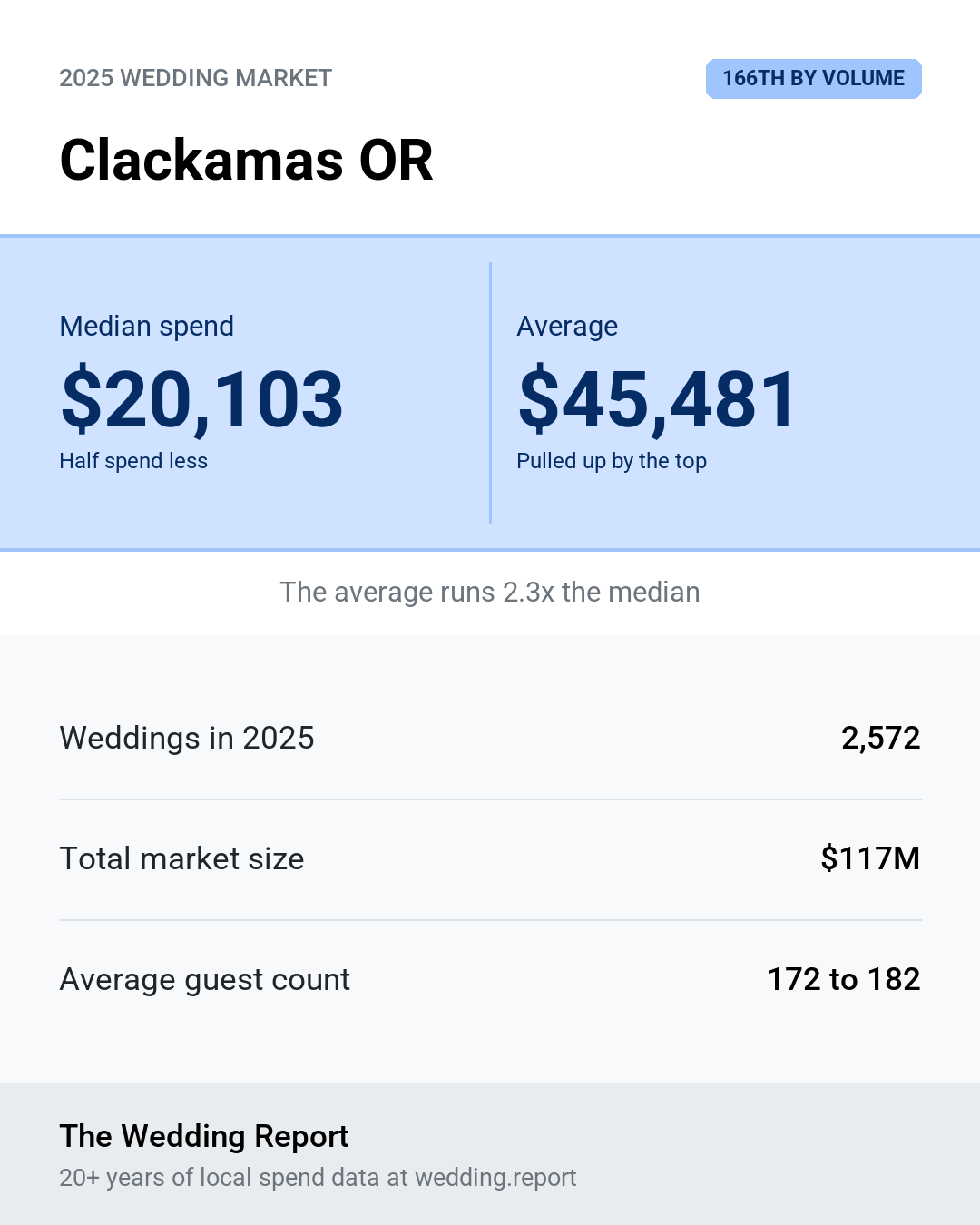
Task: Click The Wedding Report footer title
Action: point(204,1136)
